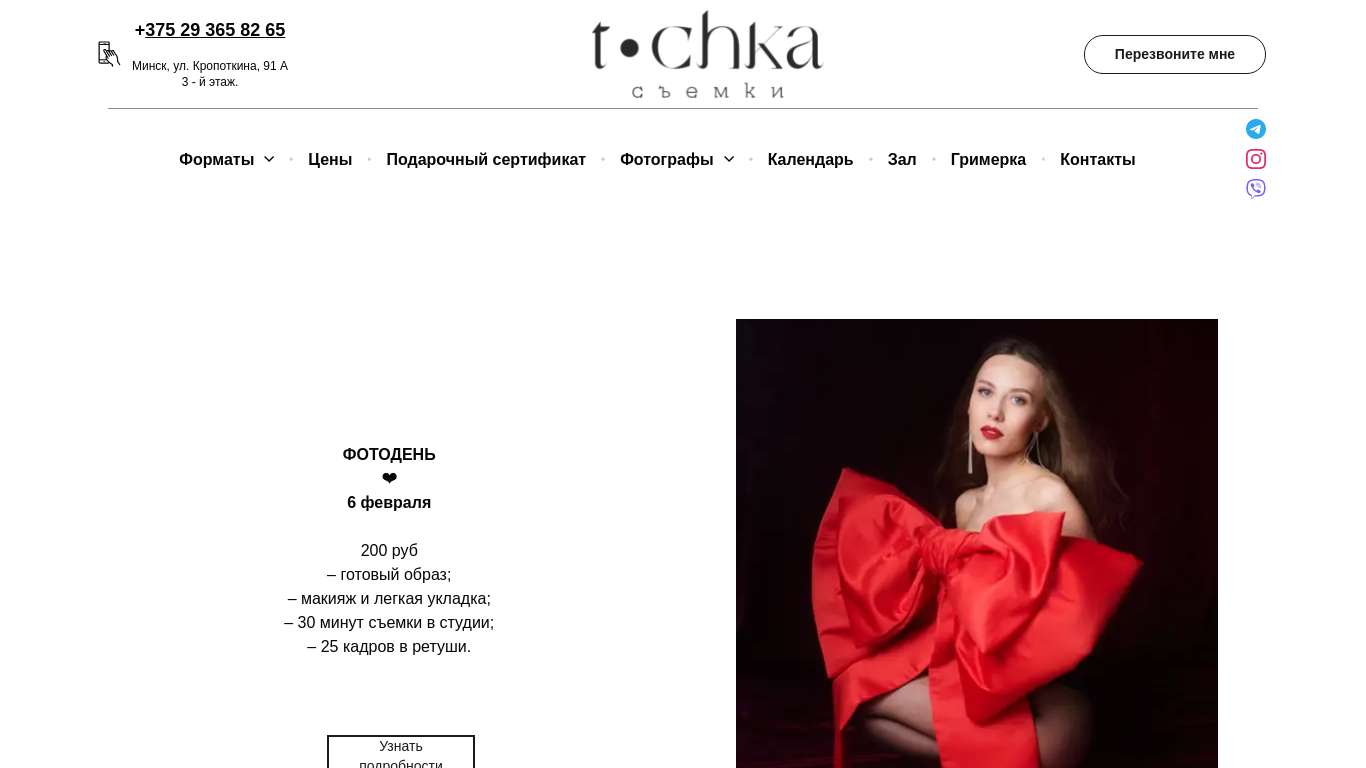Open the Фотографы menu item
This screenshot has width=1366, height=768.
click(667, 160)
